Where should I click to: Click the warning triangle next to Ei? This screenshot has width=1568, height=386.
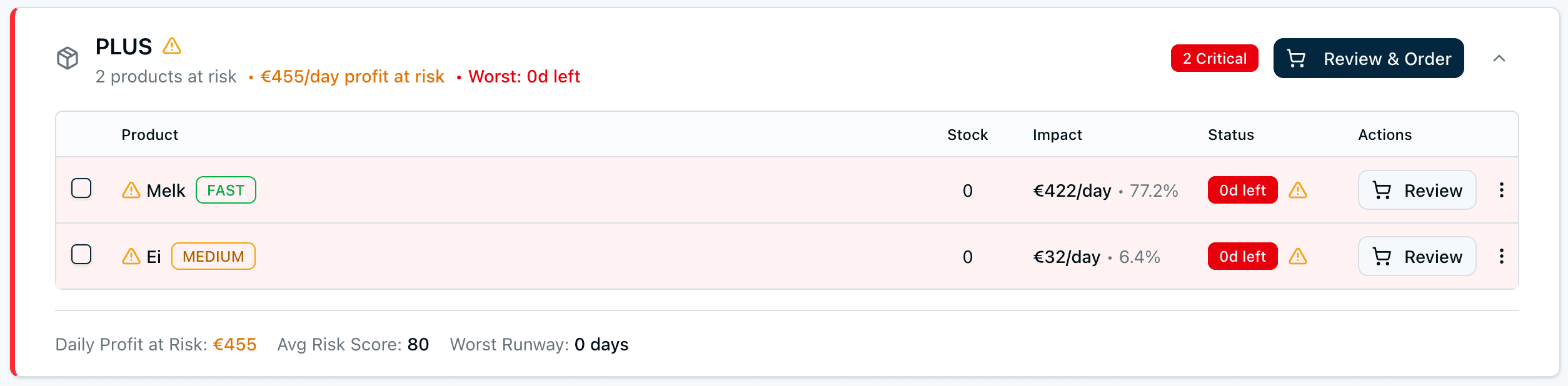tap(130, 255)
